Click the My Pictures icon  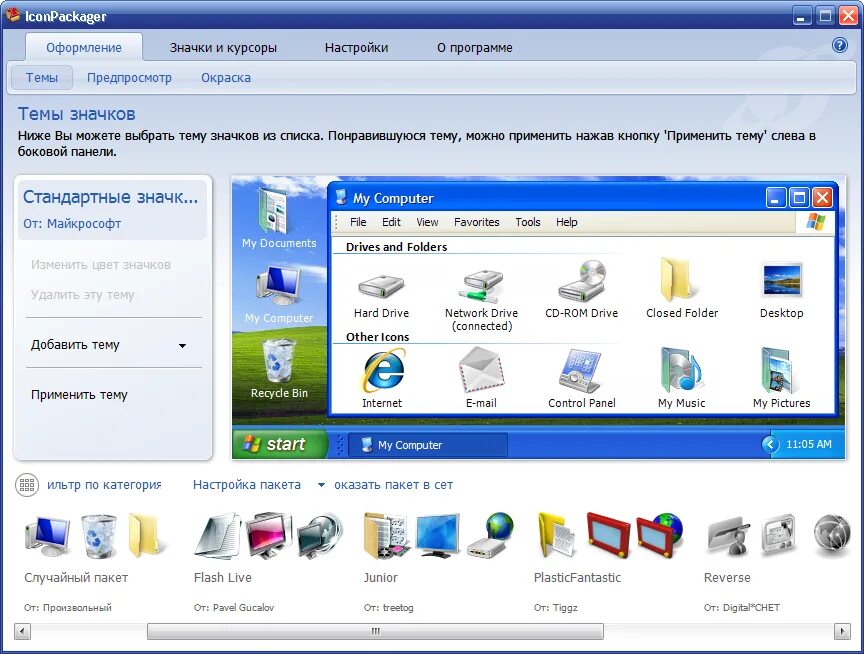[781, 369]
